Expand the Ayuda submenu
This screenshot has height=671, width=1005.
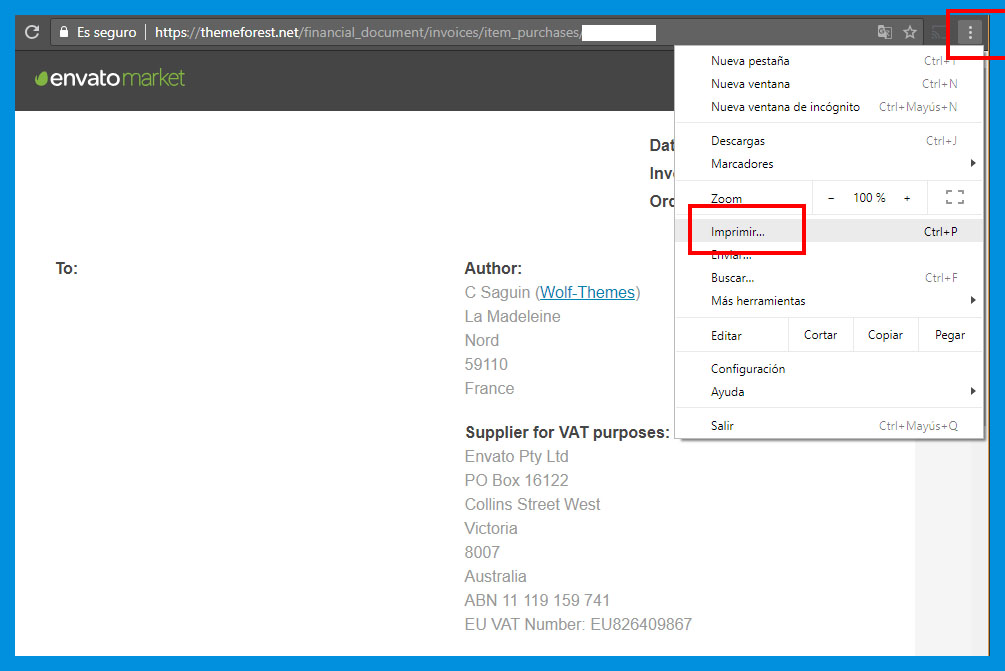[x=829, y=392]
